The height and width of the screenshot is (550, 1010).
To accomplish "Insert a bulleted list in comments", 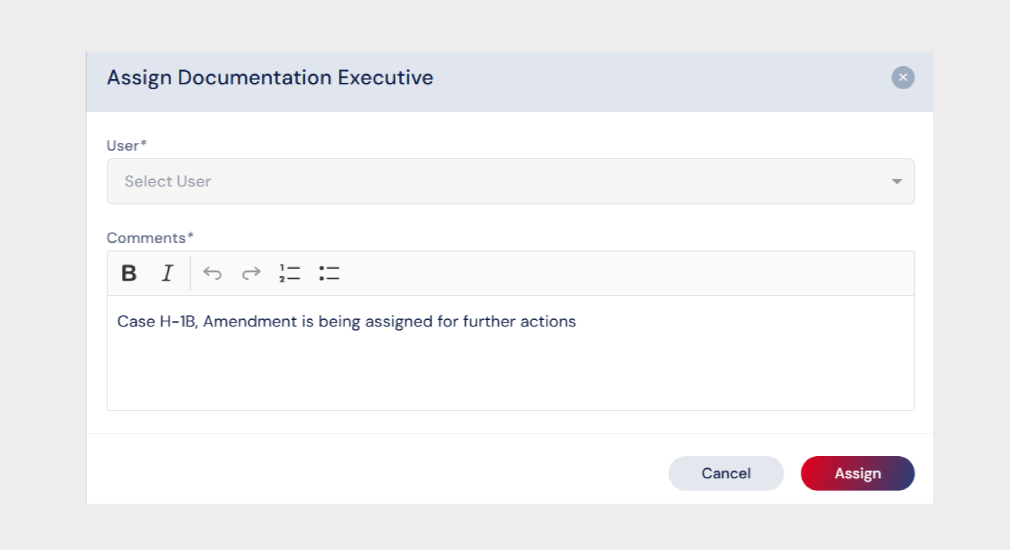I will [330, 273].
